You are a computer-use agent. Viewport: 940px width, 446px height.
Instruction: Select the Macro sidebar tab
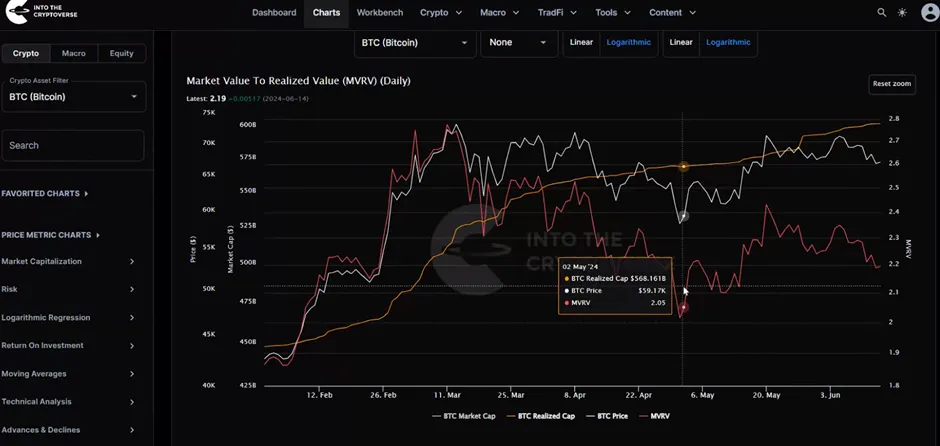74,53
